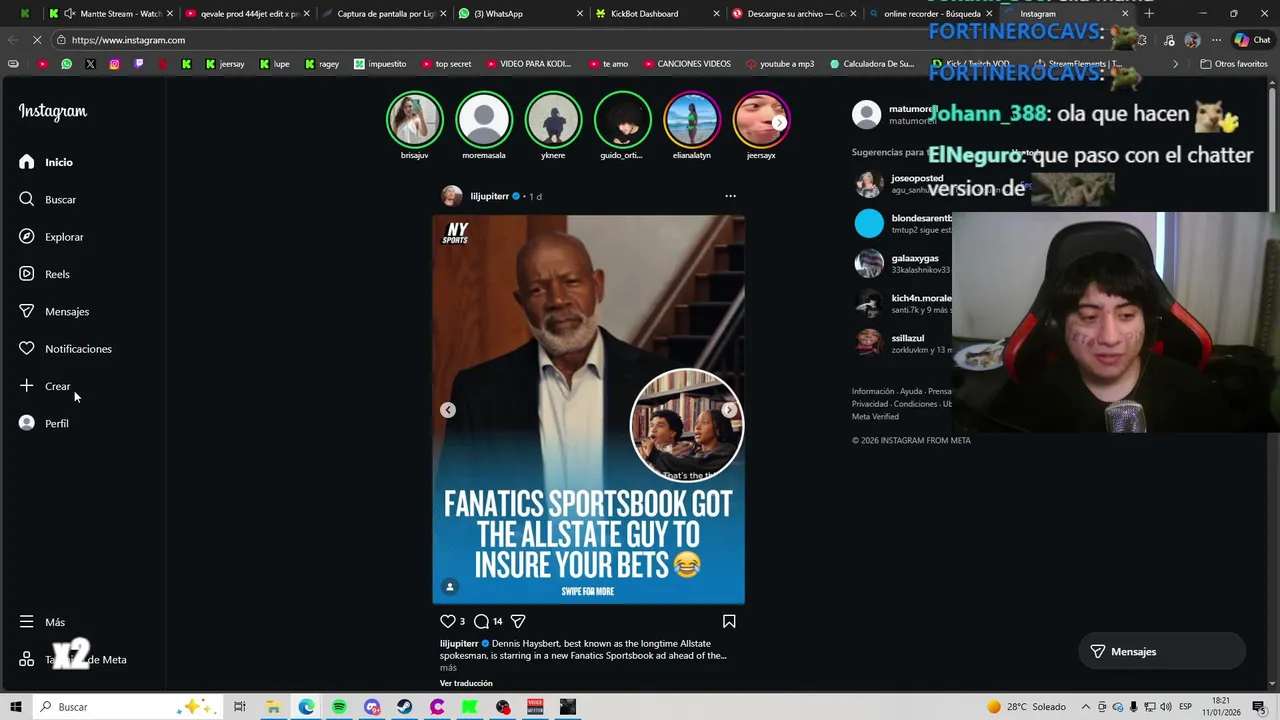1280x720 pixels.
Task: Open the 'impuestito' bookmark
Action: pos(380,64)
